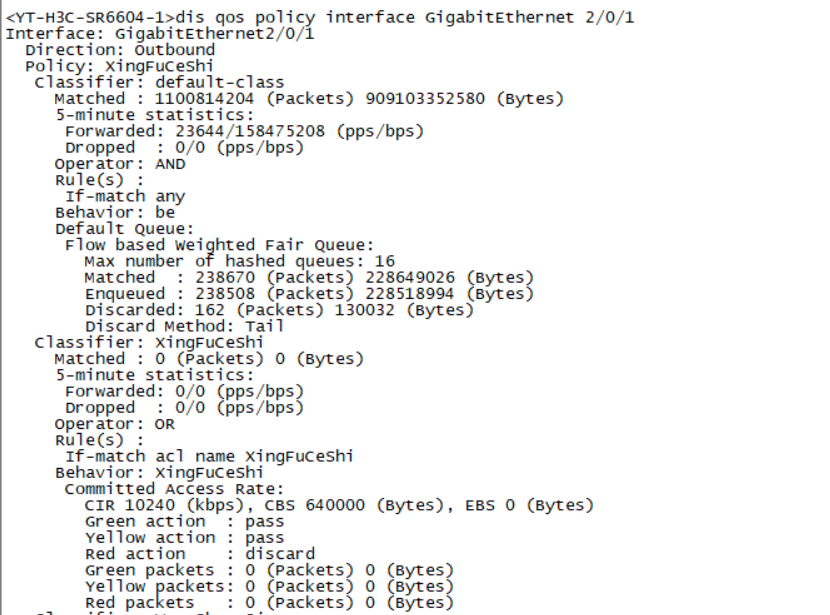The image size is (830, 615).
Task: Click the "Classifier: XingFuCeShi" line
Action: point(149,342)
